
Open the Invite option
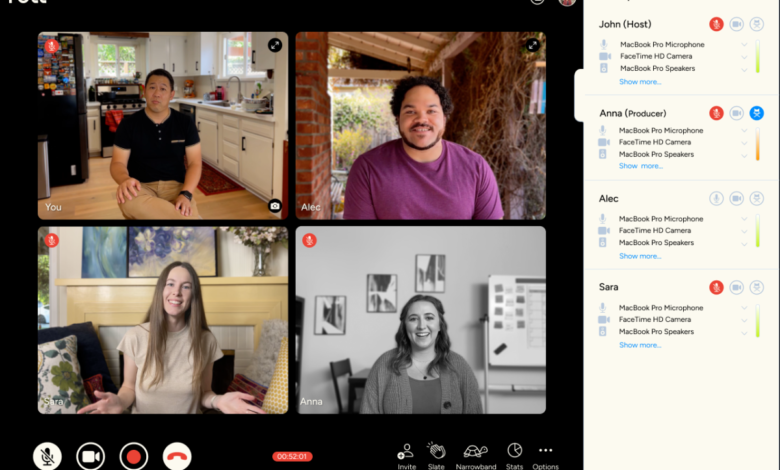click(x=406, y=456)
